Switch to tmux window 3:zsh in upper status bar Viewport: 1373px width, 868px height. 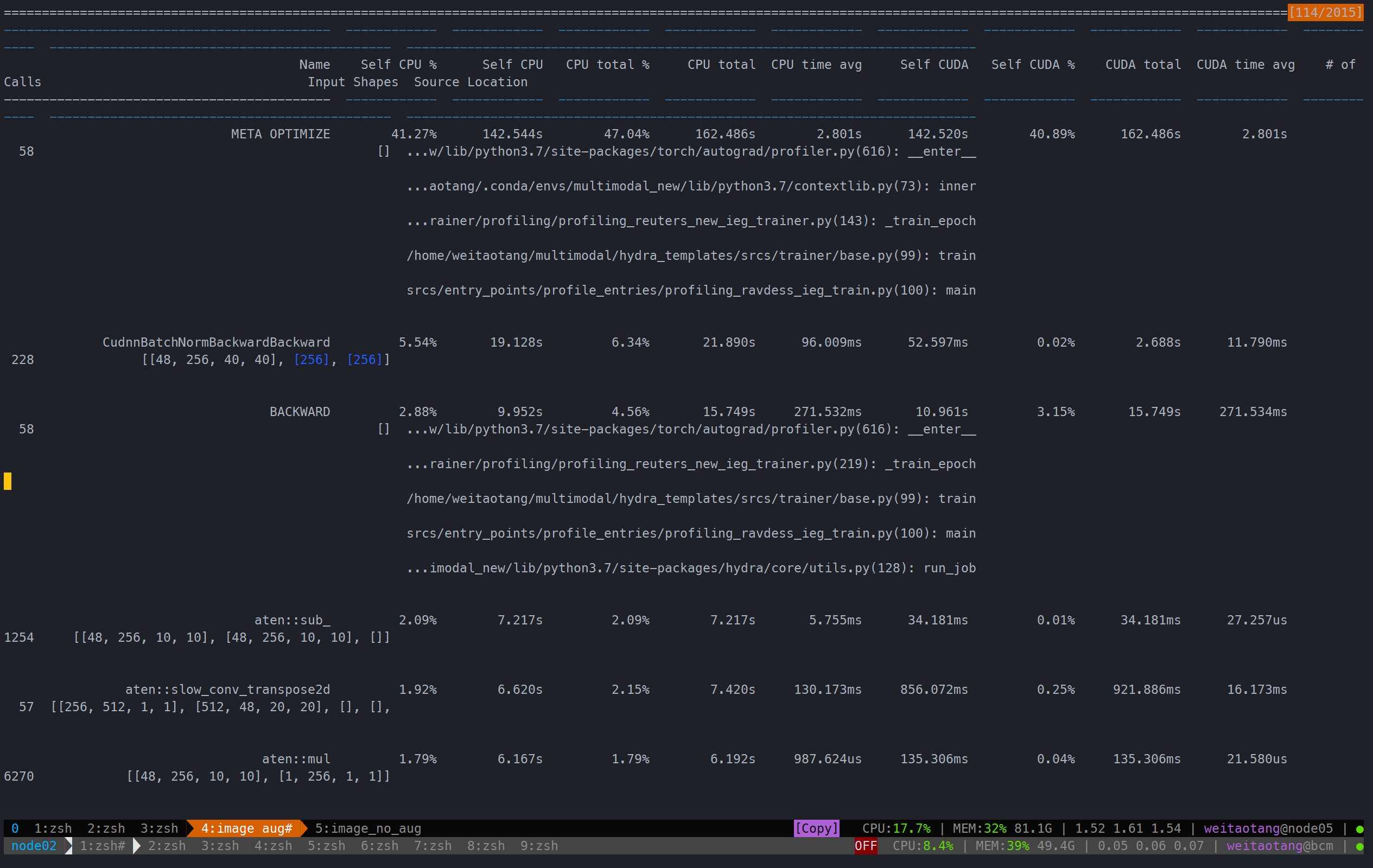click(x=159, y=828)
